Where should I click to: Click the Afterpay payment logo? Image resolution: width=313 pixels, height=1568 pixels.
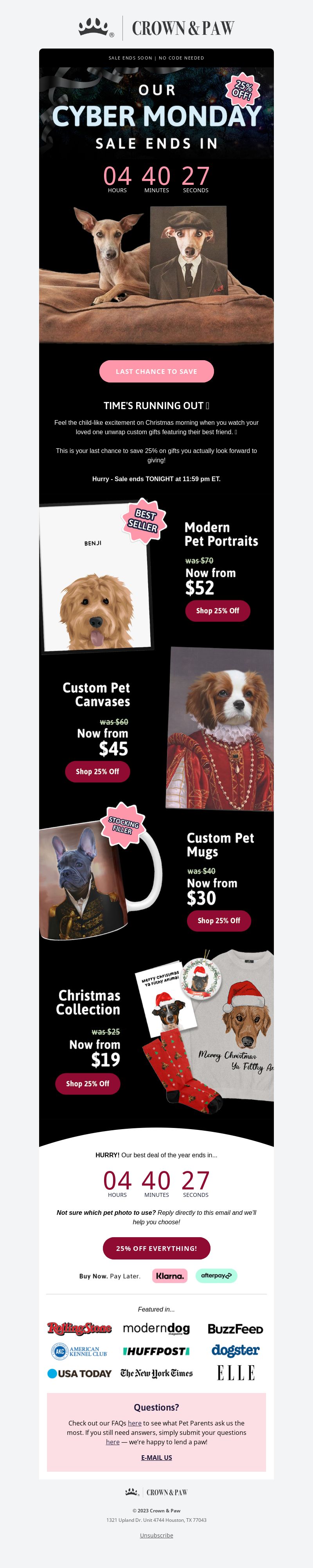(216, 1275)
